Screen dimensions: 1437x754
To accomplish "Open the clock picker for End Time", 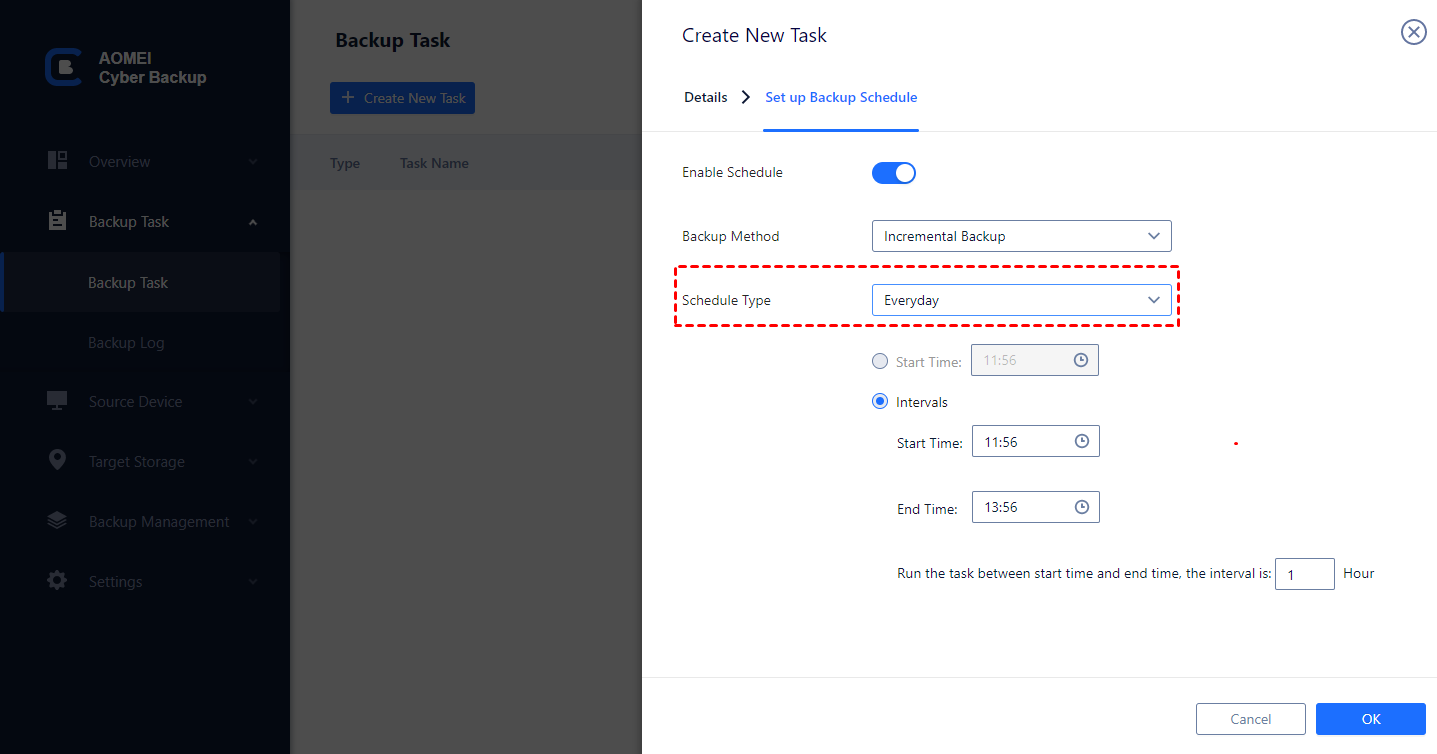I will click(1081, 507).
